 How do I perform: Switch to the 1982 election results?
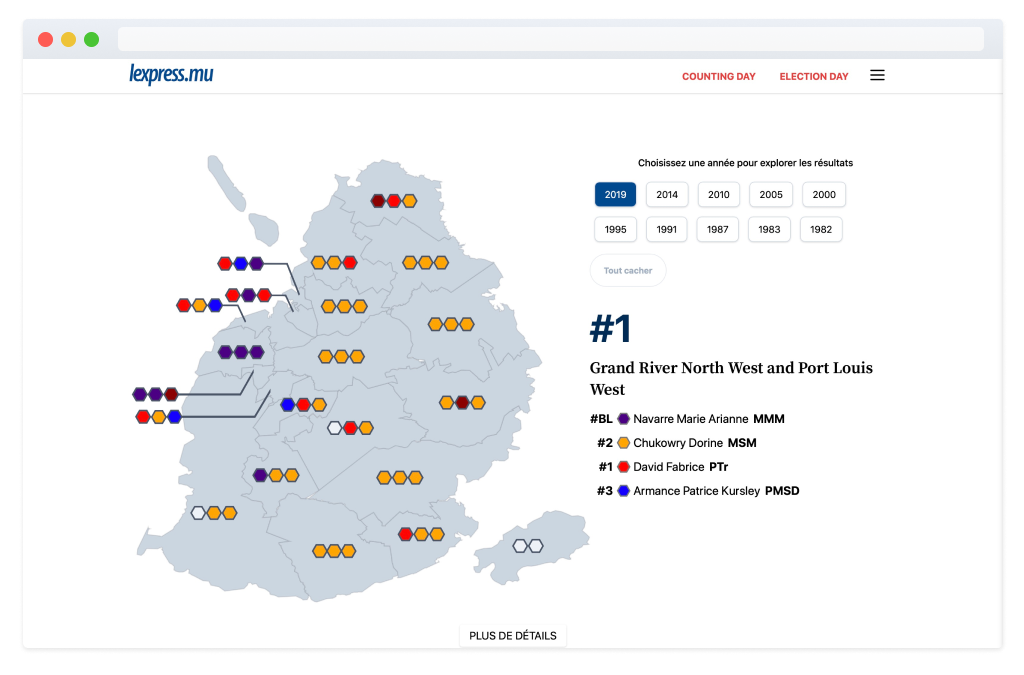tap(821, 229)
